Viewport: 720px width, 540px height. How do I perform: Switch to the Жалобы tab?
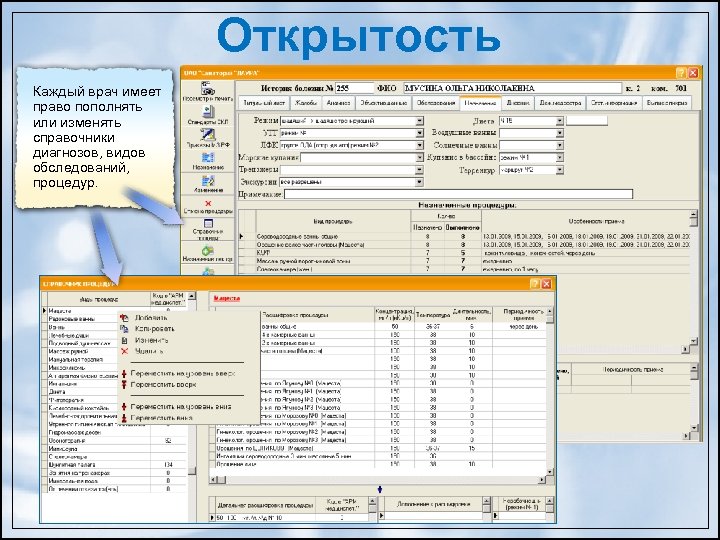tap(306, 103)
